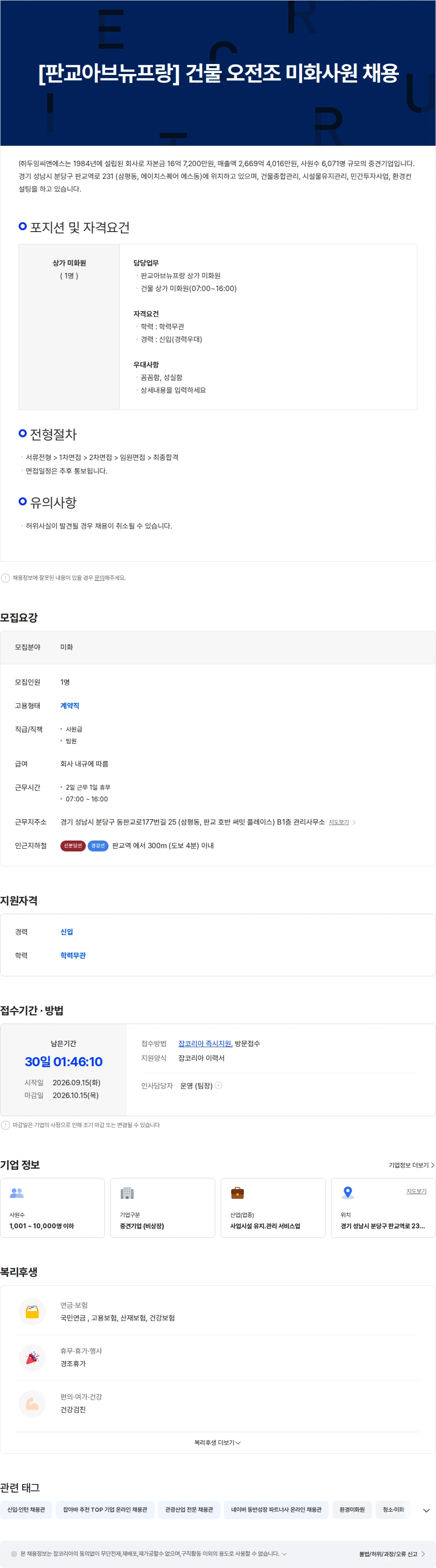The height and width of the screenshot is (1568, 436).
Task: Click the 사업시설 유지.관리 서비스업 card
Action: click(273, 1207)
